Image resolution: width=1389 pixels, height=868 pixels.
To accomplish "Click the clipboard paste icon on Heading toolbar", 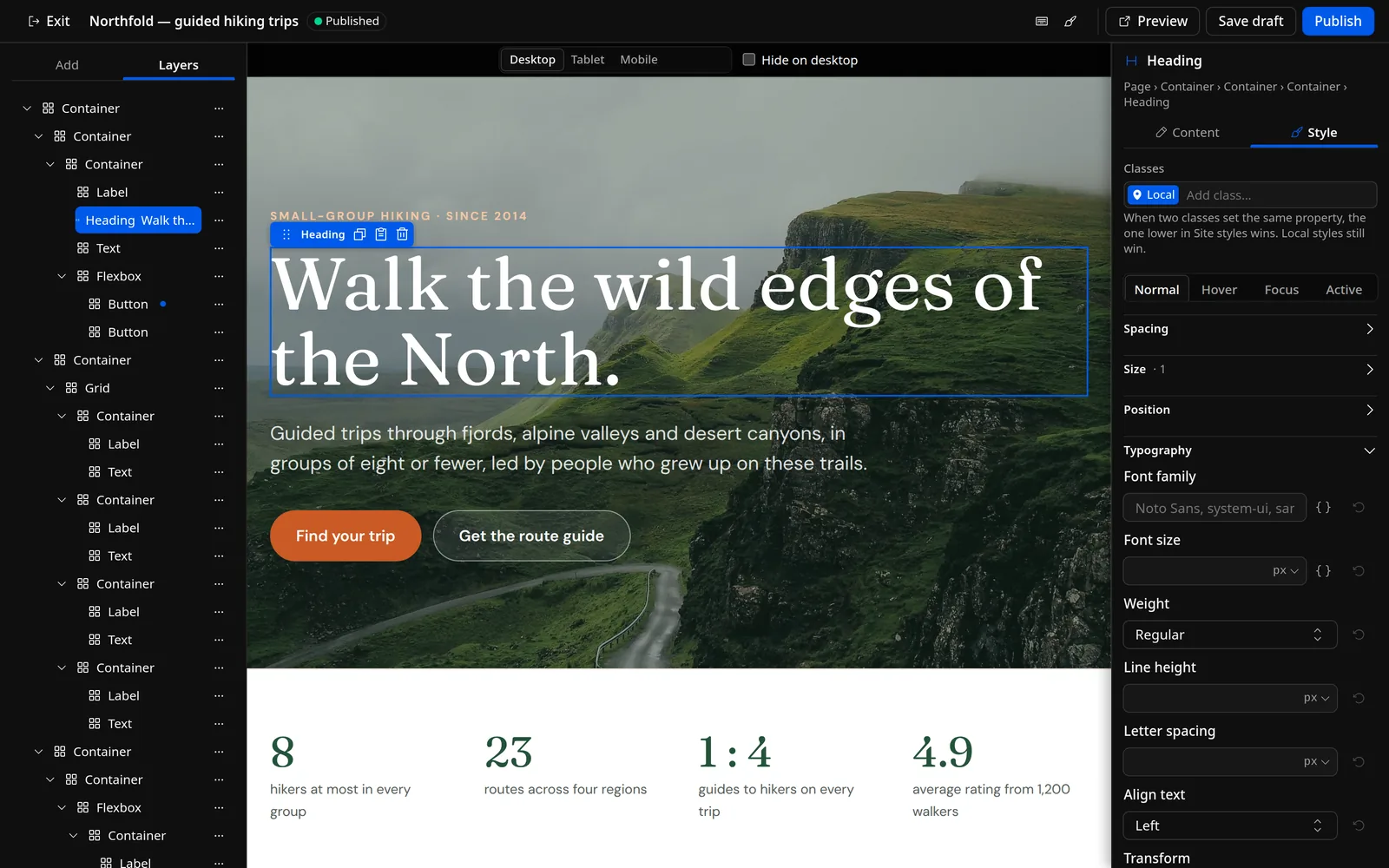I will point(381,234).
